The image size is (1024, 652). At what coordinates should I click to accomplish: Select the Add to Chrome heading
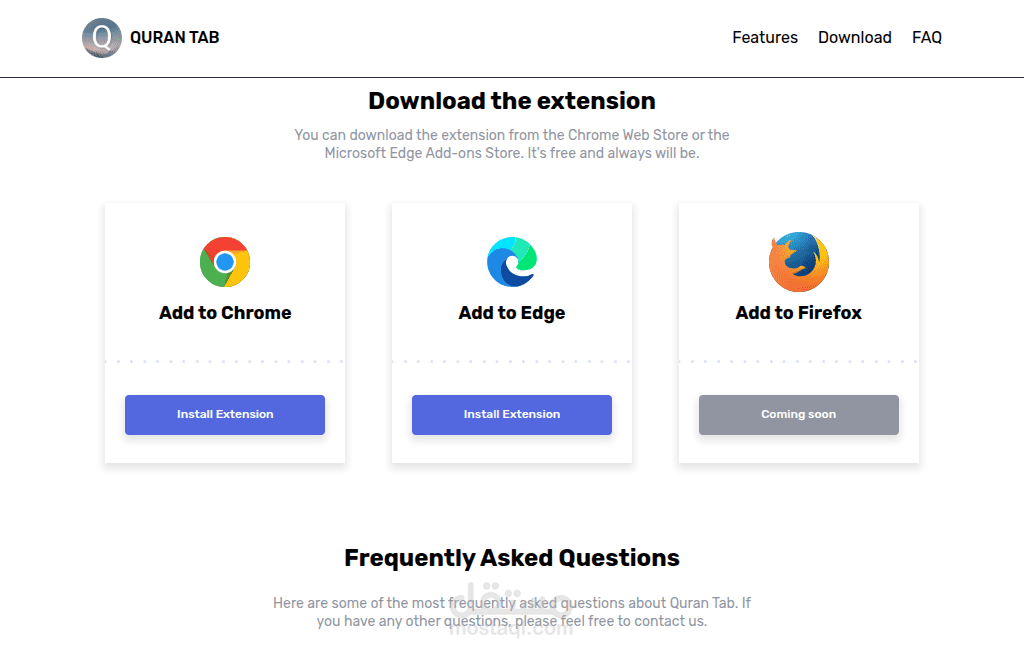click(x=225, y=313)
